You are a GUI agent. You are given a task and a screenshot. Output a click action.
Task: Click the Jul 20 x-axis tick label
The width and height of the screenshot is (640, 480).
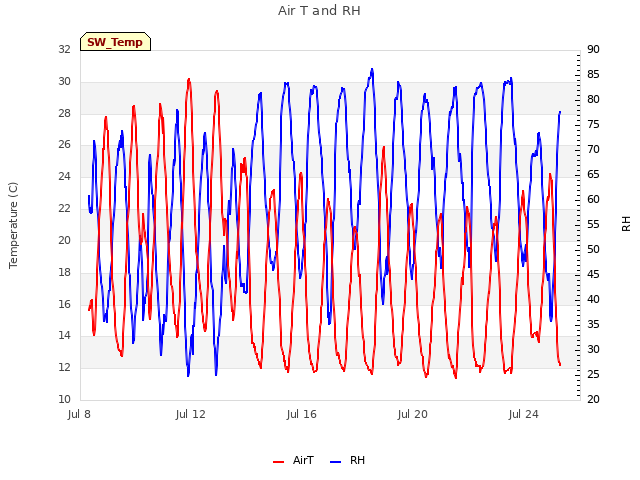tap(413, 414)
